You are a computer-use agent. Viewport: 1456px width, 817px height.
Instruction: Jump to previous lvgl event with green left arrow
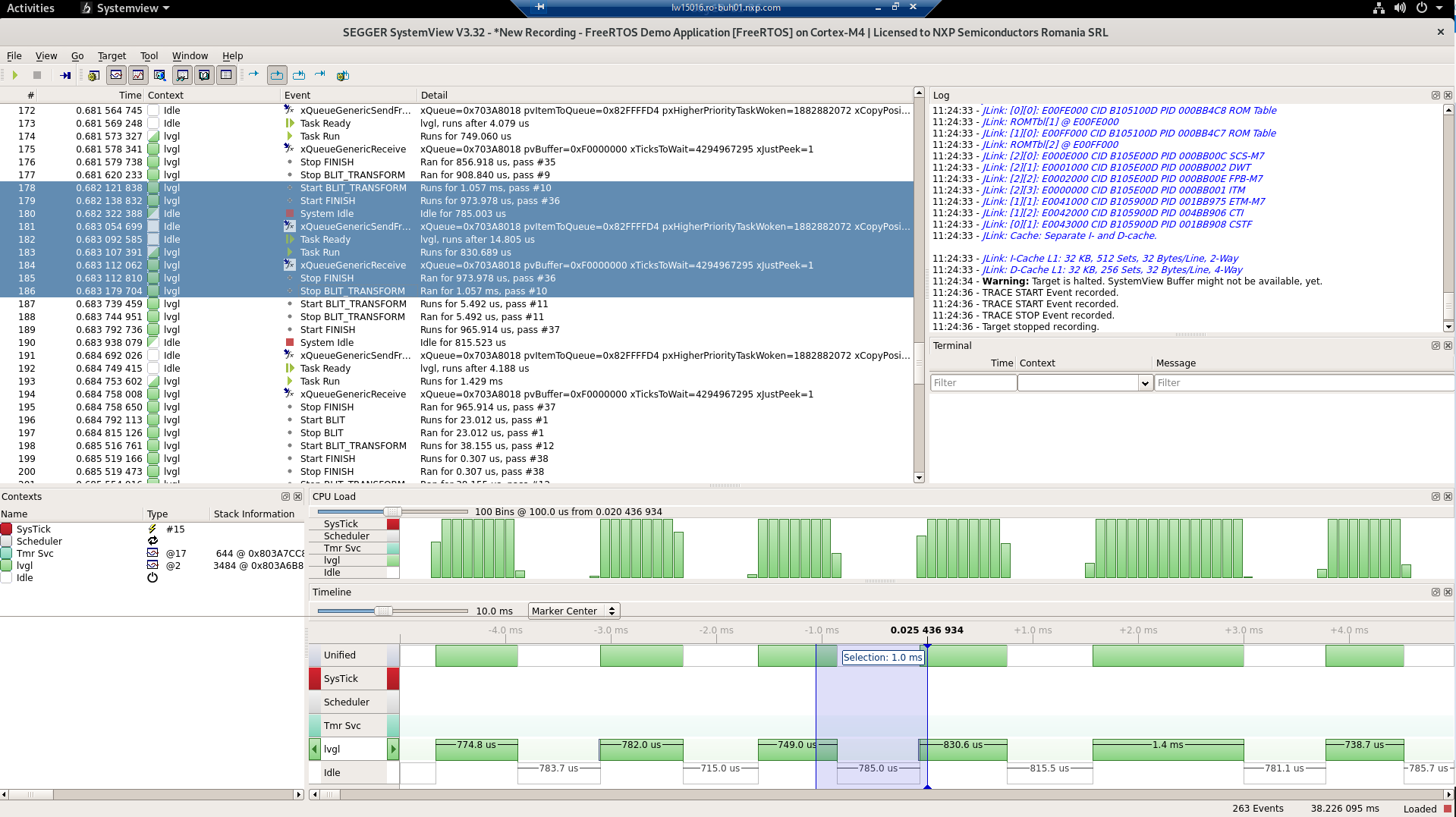(x=314, y=749)
